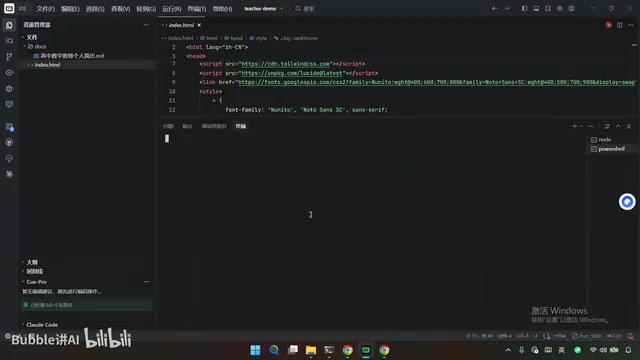Split the editor with the layout icon
Viewport: 640px width, 360px height.
click(x=620, y=25)
